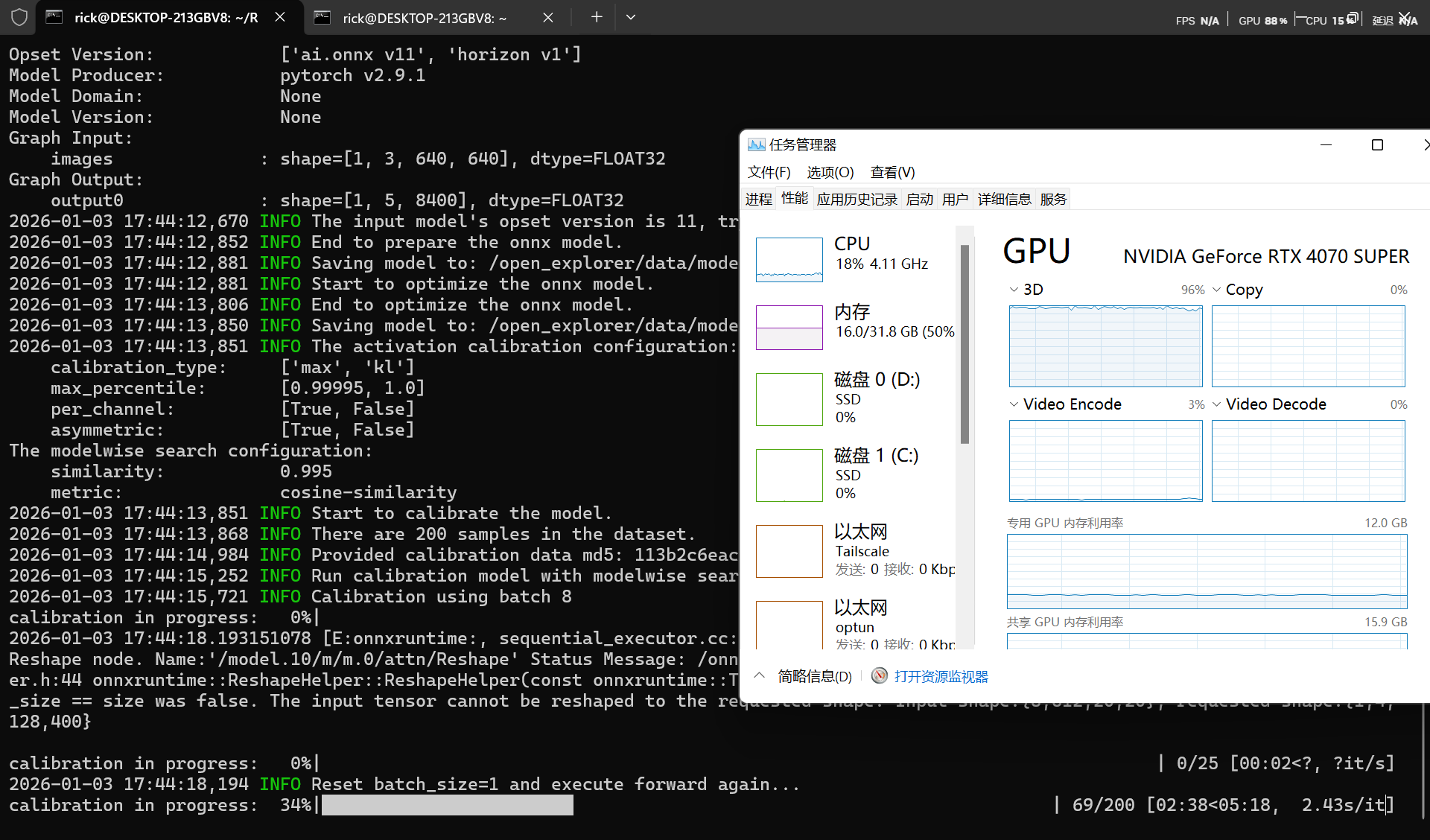Image resolution: width=1430 pixels, height=840 pixels.
Task: Open the Video Encode engine dropdown
Action: (1014, 404)
